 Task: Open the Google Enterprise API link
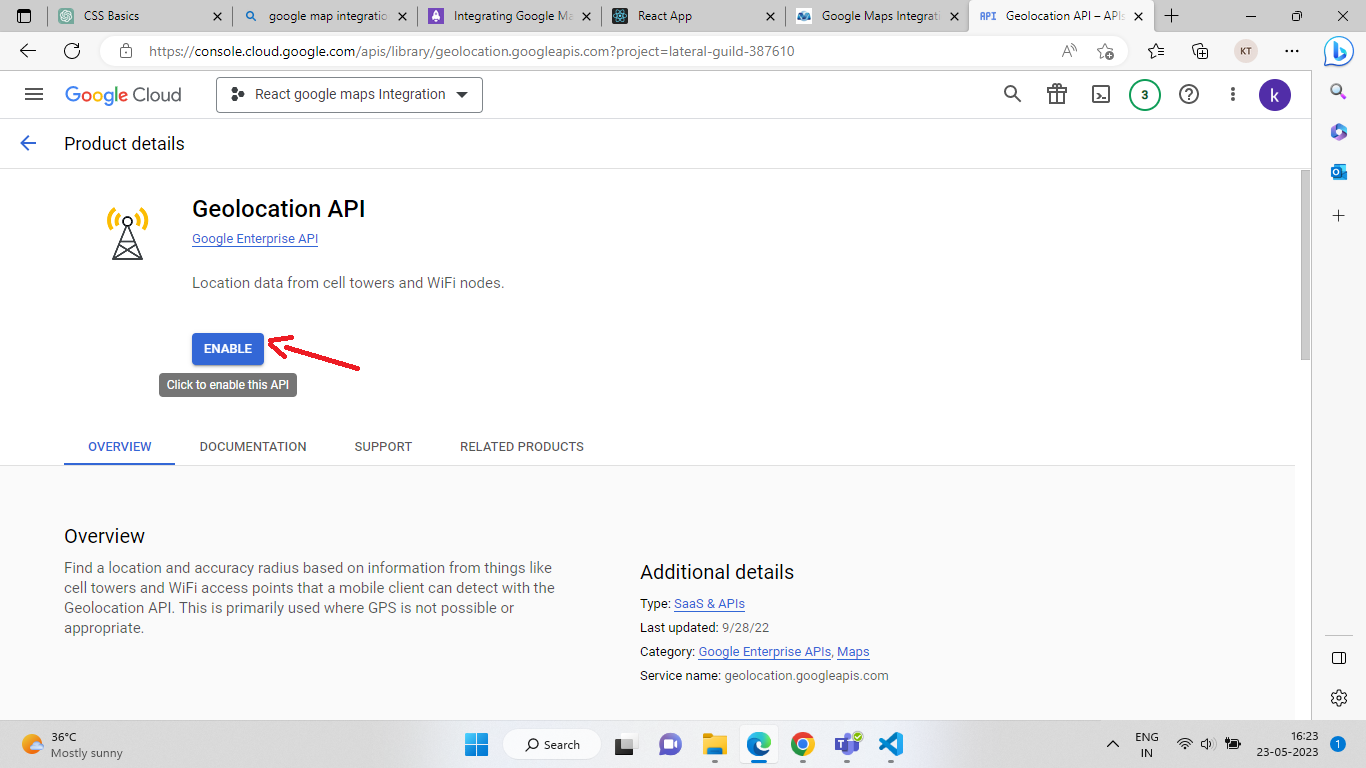255,239
